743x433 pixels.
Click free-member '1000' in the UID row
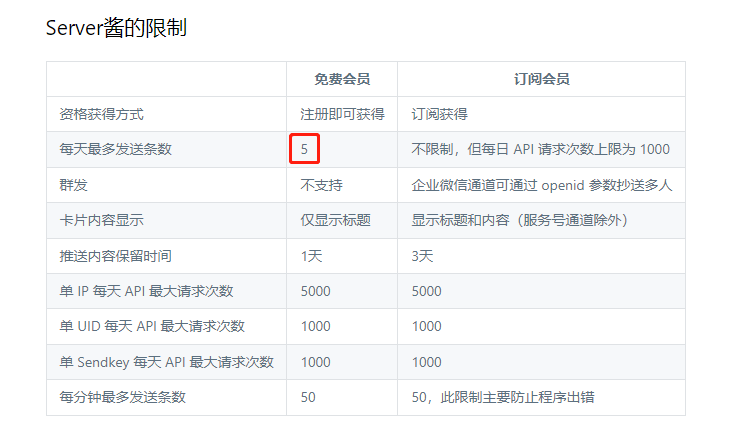click(x=316, y=326)
